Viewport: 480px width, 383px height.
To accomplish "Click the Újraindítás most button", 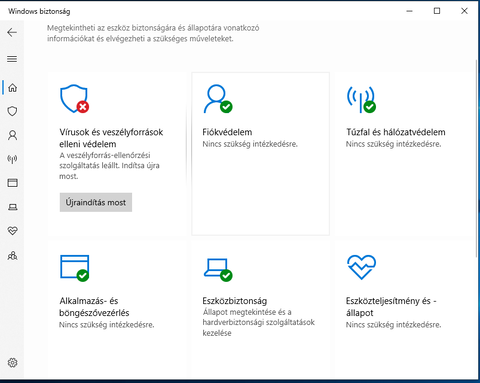I will click(x=96, y=202).
